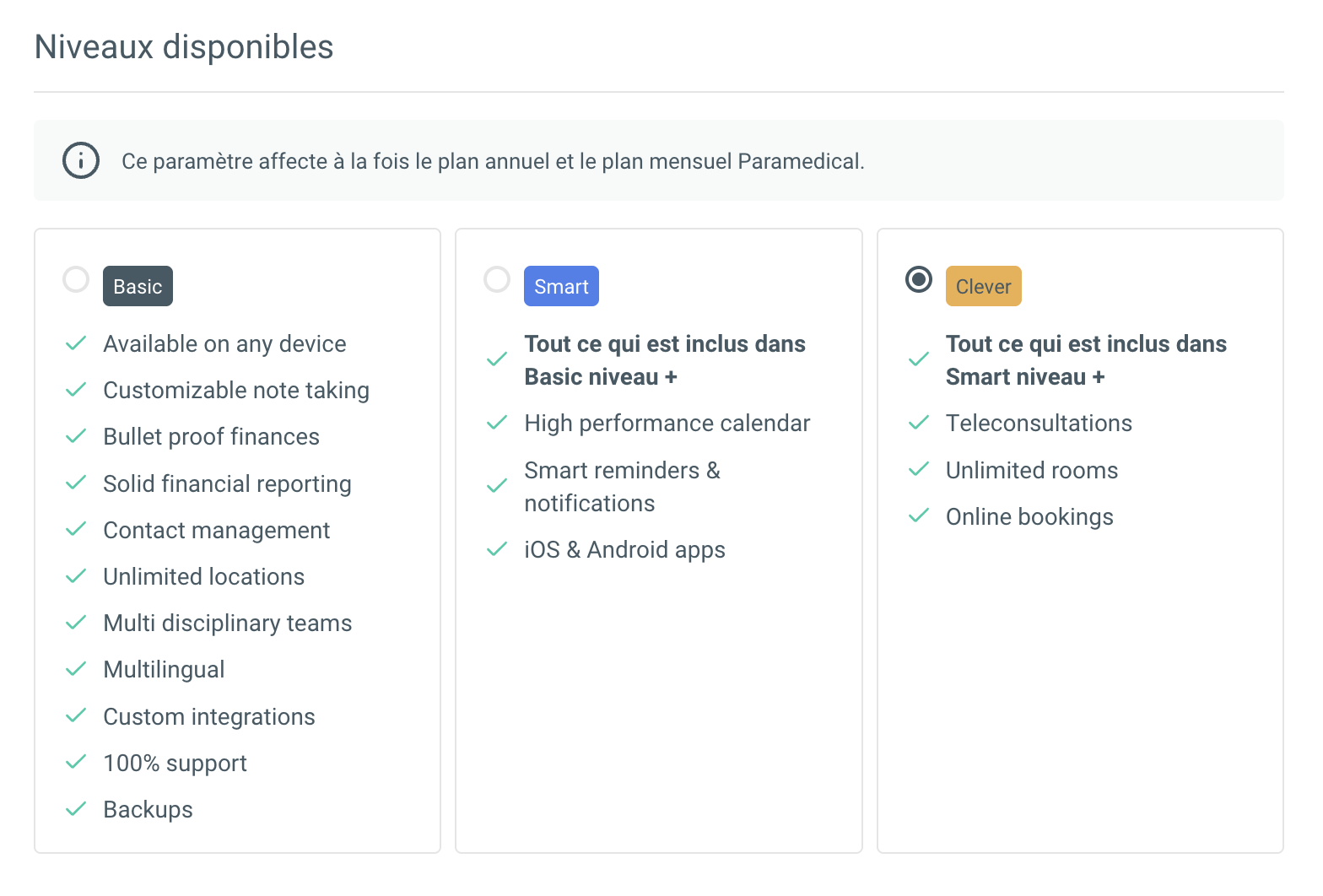Screen dimensions: 1323x896
Task: Select the Basic level radio button
Action: click(76, 279)
